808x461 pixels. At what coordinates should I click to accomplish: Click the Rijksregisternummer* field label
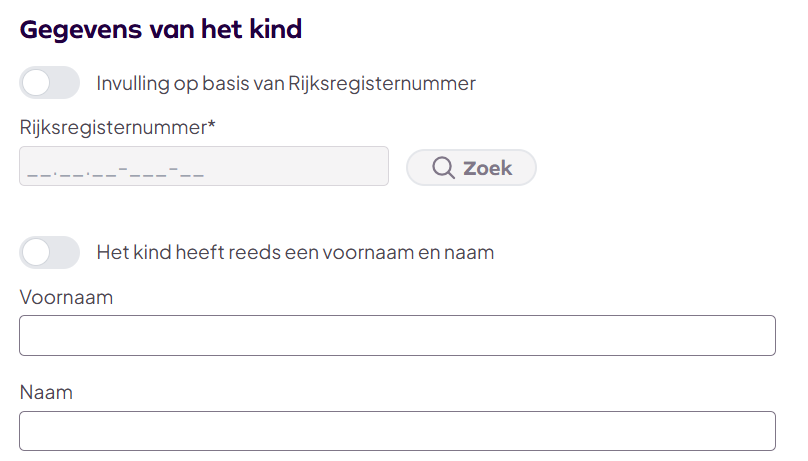click(113, 127)
